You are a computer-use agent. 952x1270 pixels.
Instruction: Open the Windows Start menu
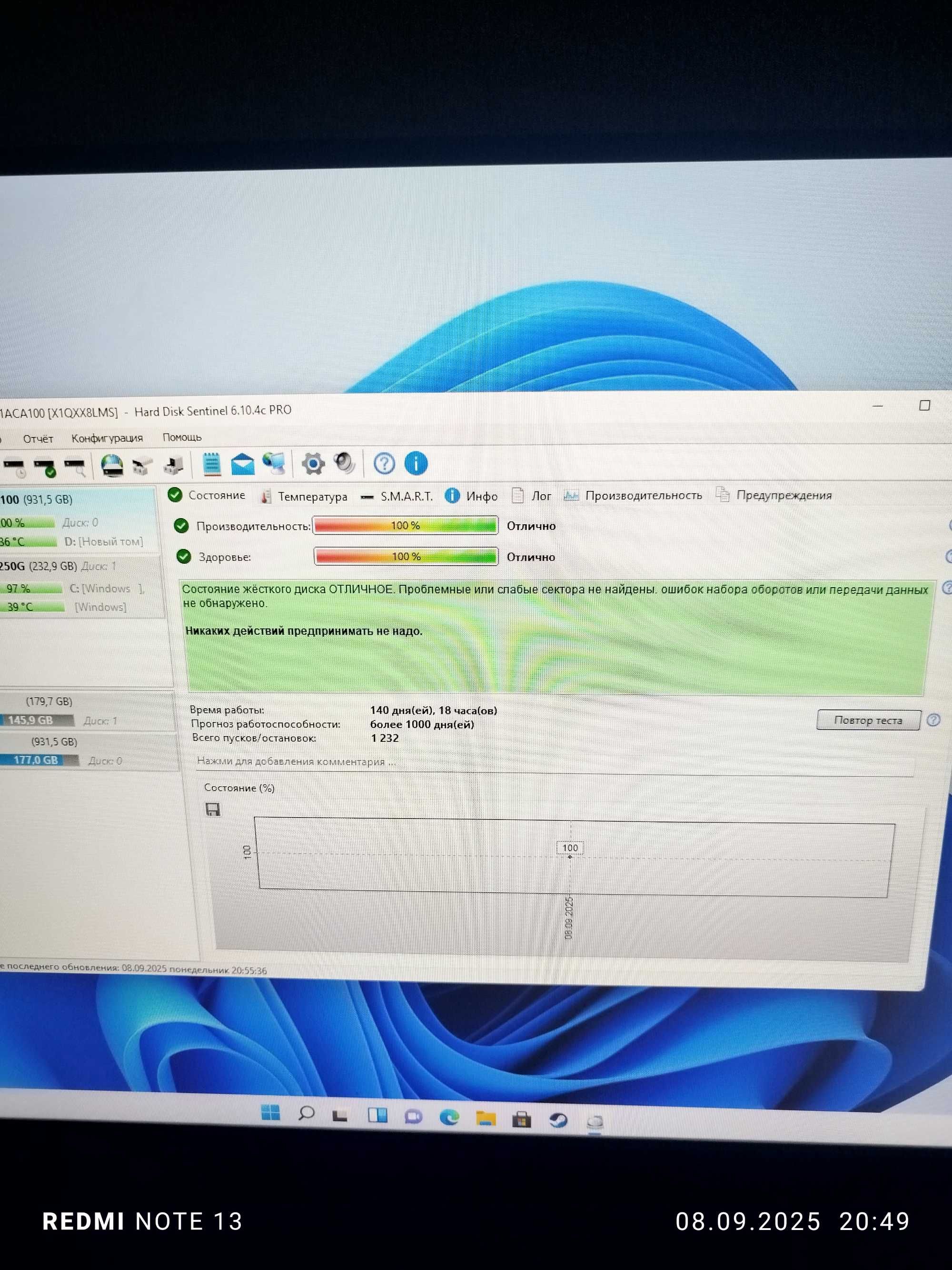coord(270,1113)
